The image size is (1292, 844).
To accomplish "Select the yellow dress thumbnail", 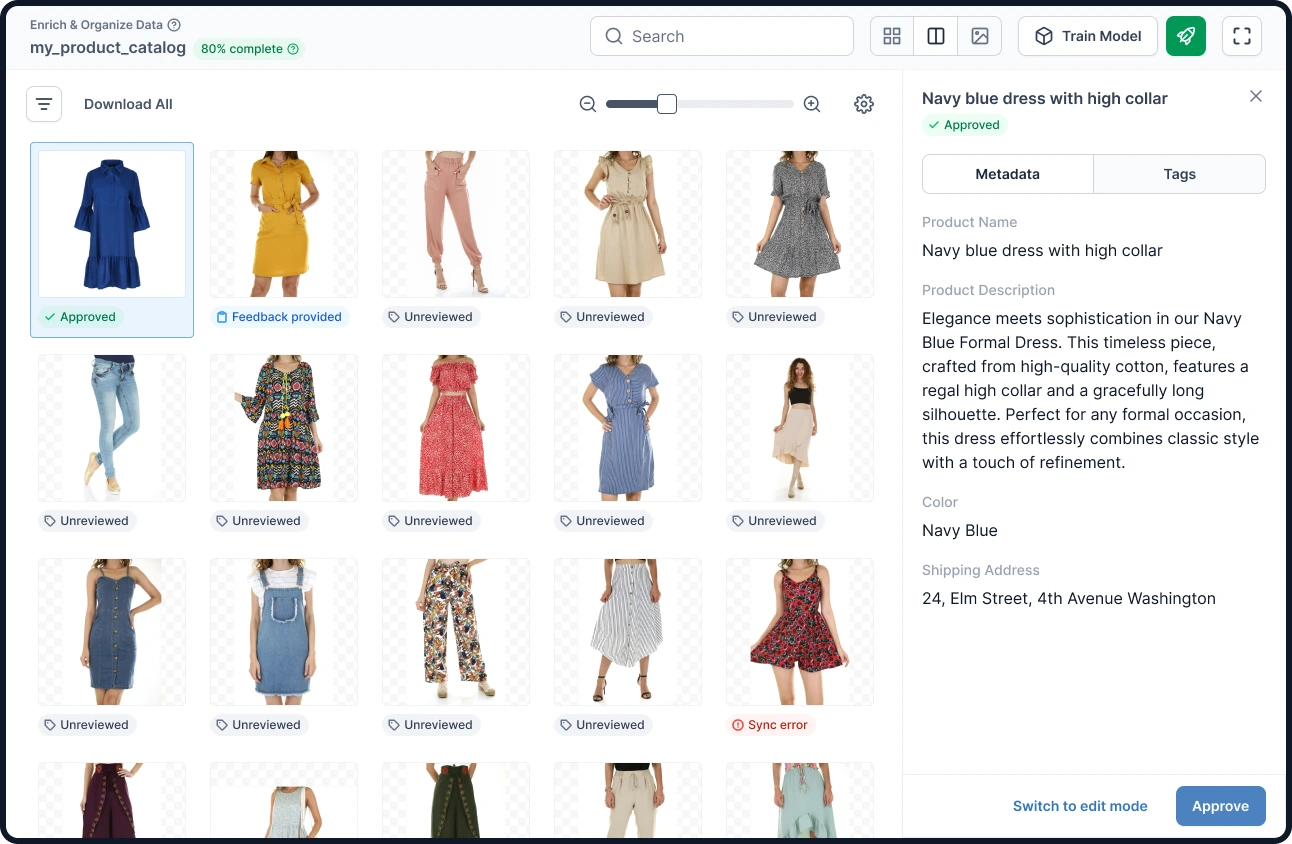I will [x=284, y=224].
